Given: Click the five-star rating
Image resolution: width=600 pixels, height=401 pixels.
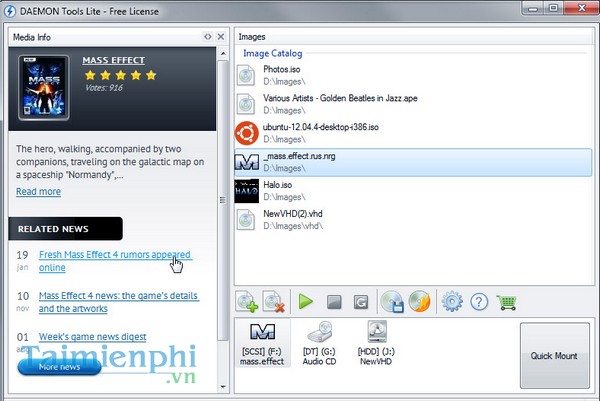Looking at the screenshot, I should click(121, 75).
